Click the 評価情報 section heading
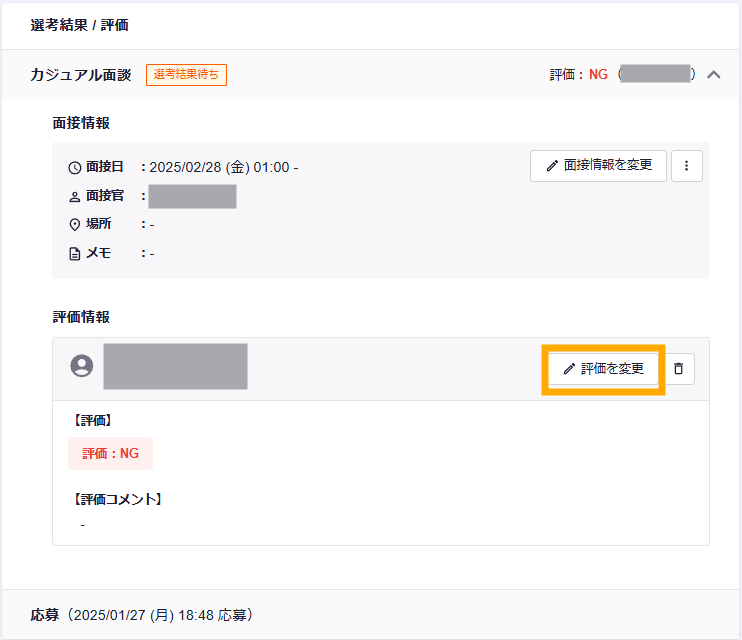This screenshot has width=742, height=640. tap(81, 317)
